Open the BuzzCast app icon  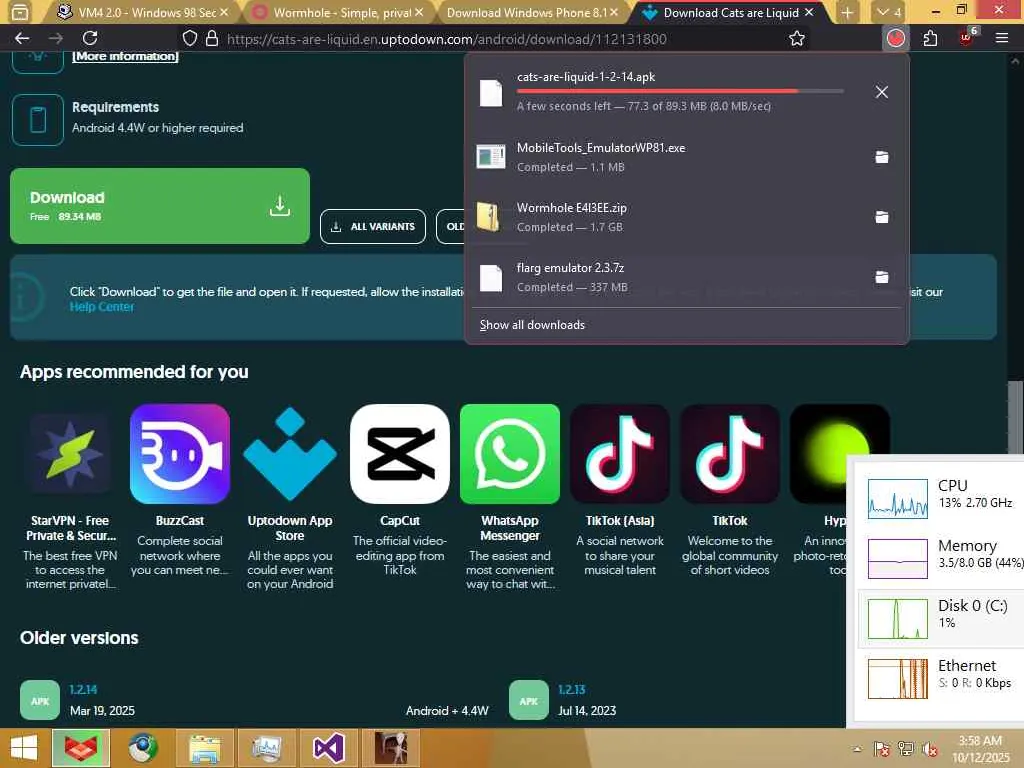pyautogui.click(x=180, y=454)
